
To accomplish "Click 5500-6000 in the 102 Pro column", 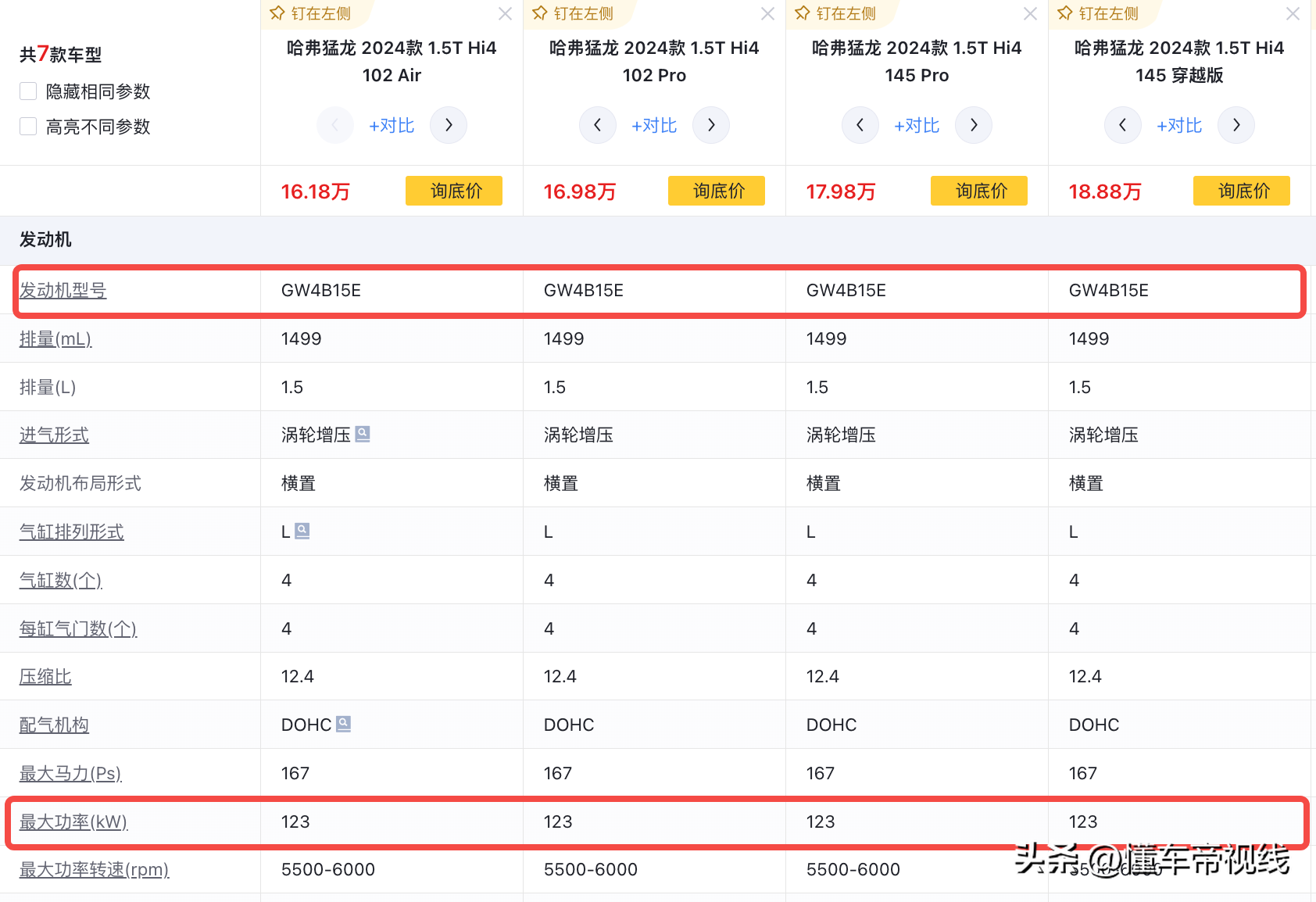I will [591, 870].
